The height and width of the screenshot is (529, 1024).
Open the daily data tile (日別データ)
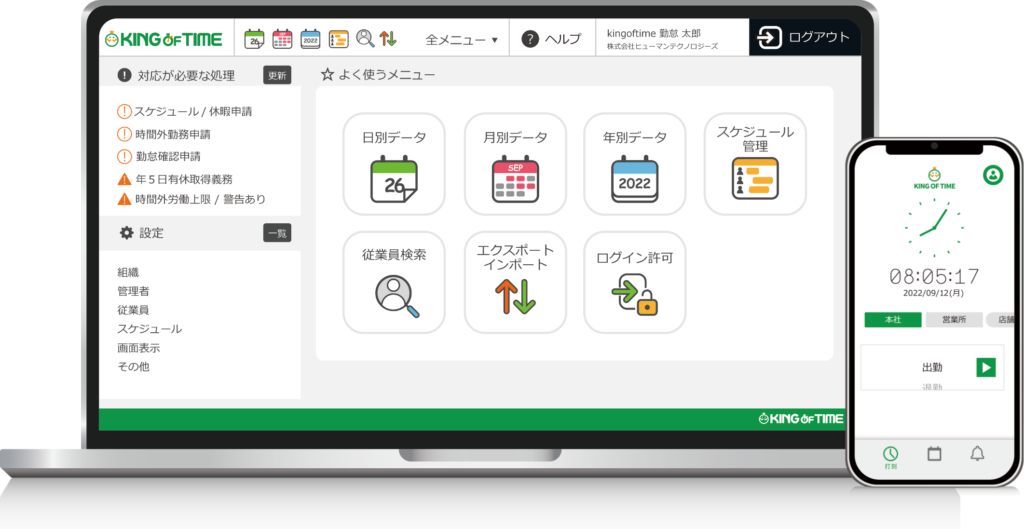[393, 164]
